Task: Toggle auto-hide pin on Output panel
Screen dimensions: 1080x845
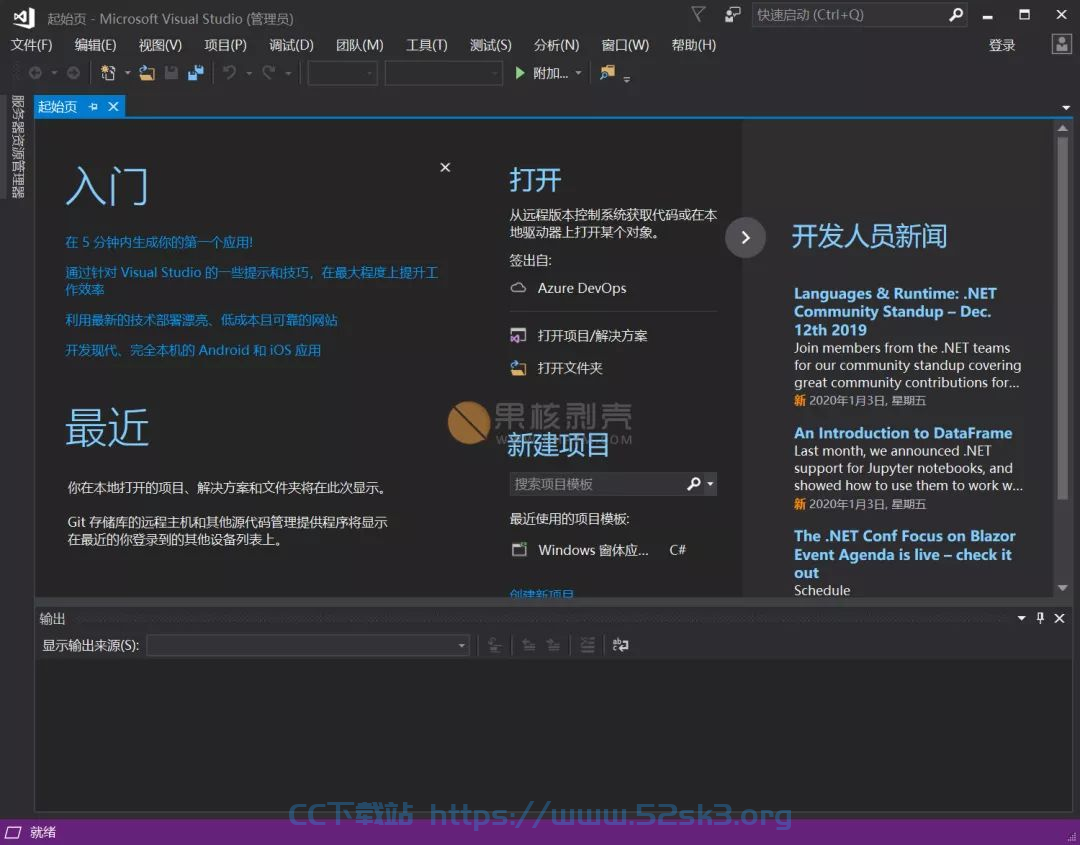Action: [1040, 618]
